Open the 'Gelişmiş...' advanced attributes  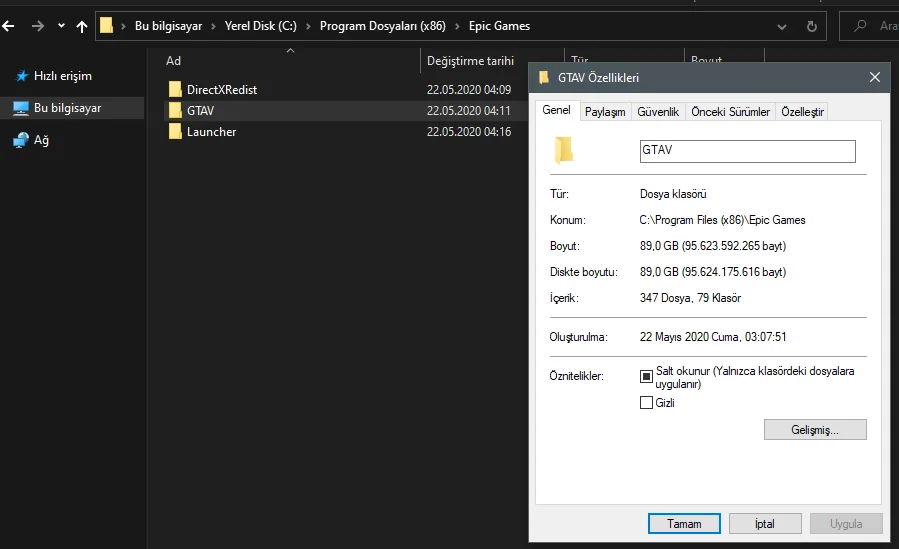tap(815, 430)
